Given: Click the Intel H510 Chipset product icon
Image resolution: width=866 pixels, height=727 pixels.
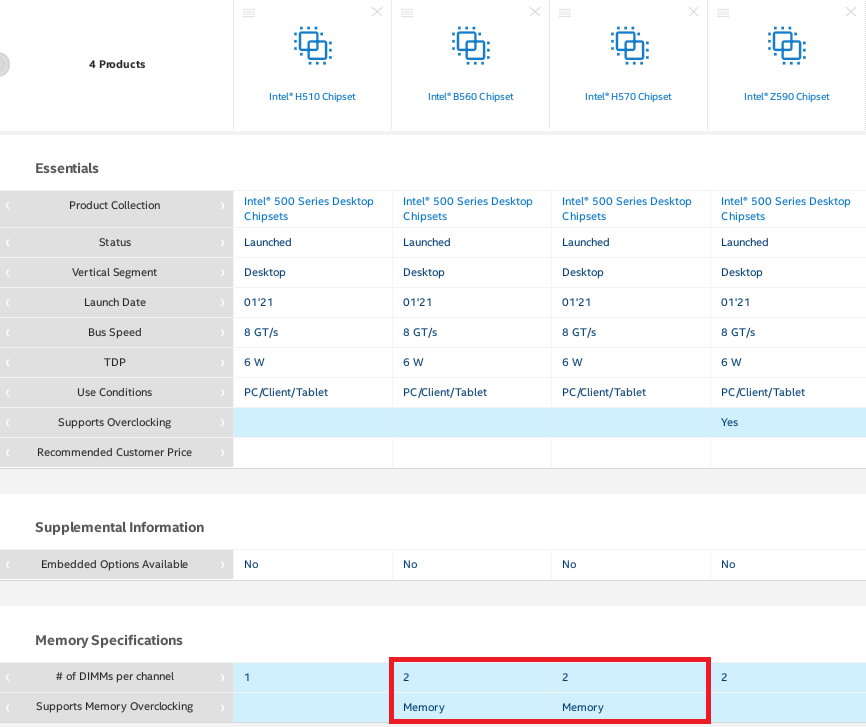Looking at the screenshot, I should point(313,45).
